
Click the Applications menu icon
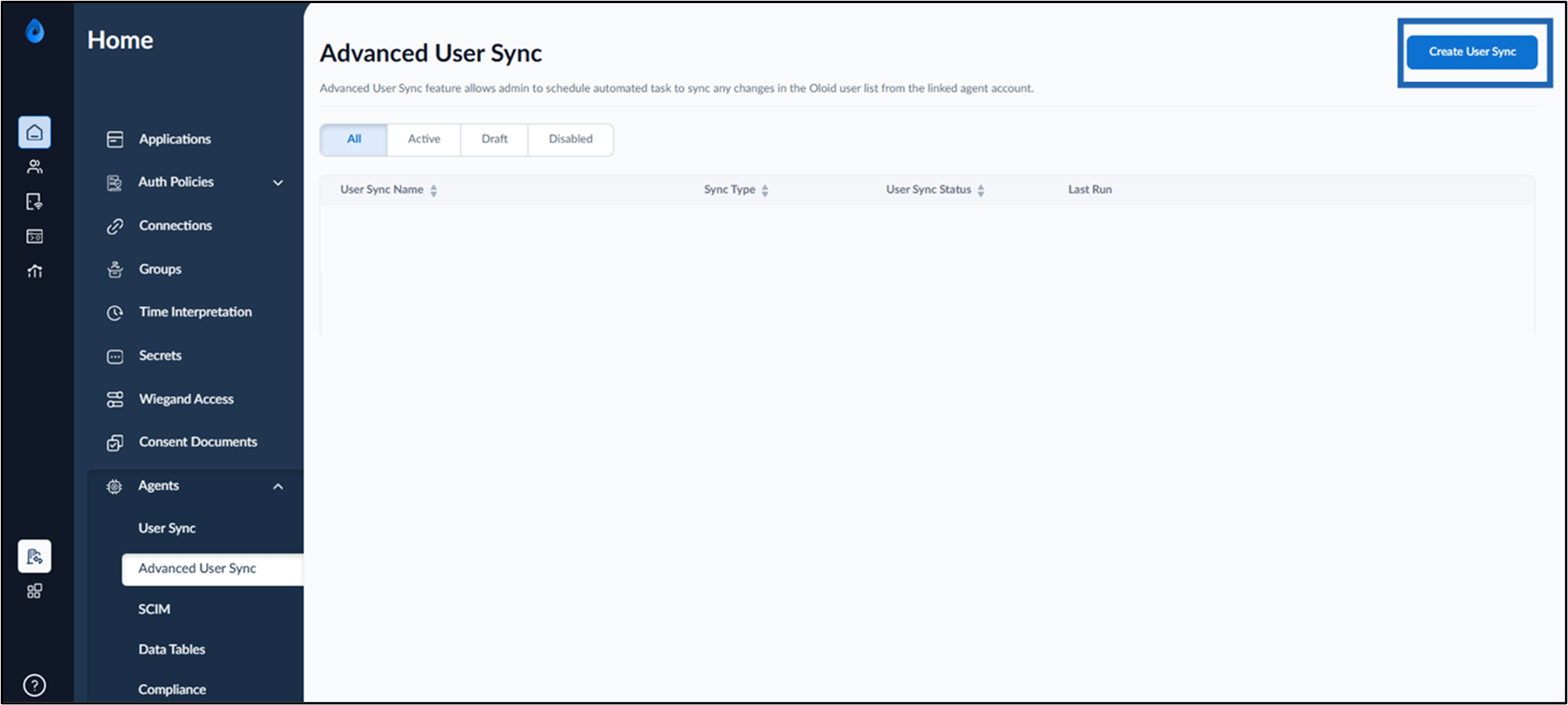[x=115, y=139]
